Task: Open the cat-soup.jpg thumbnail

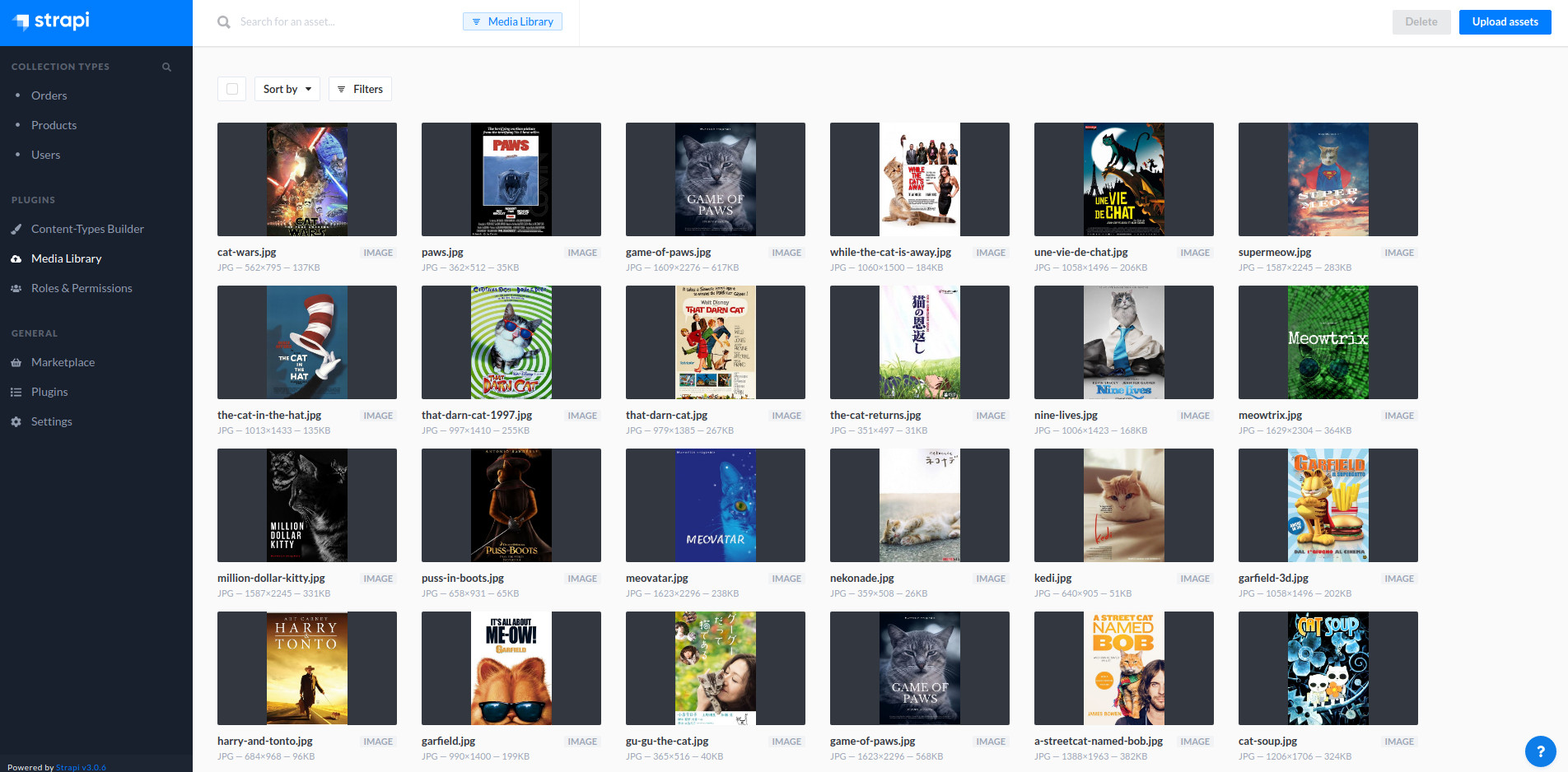Action: 1328,668
